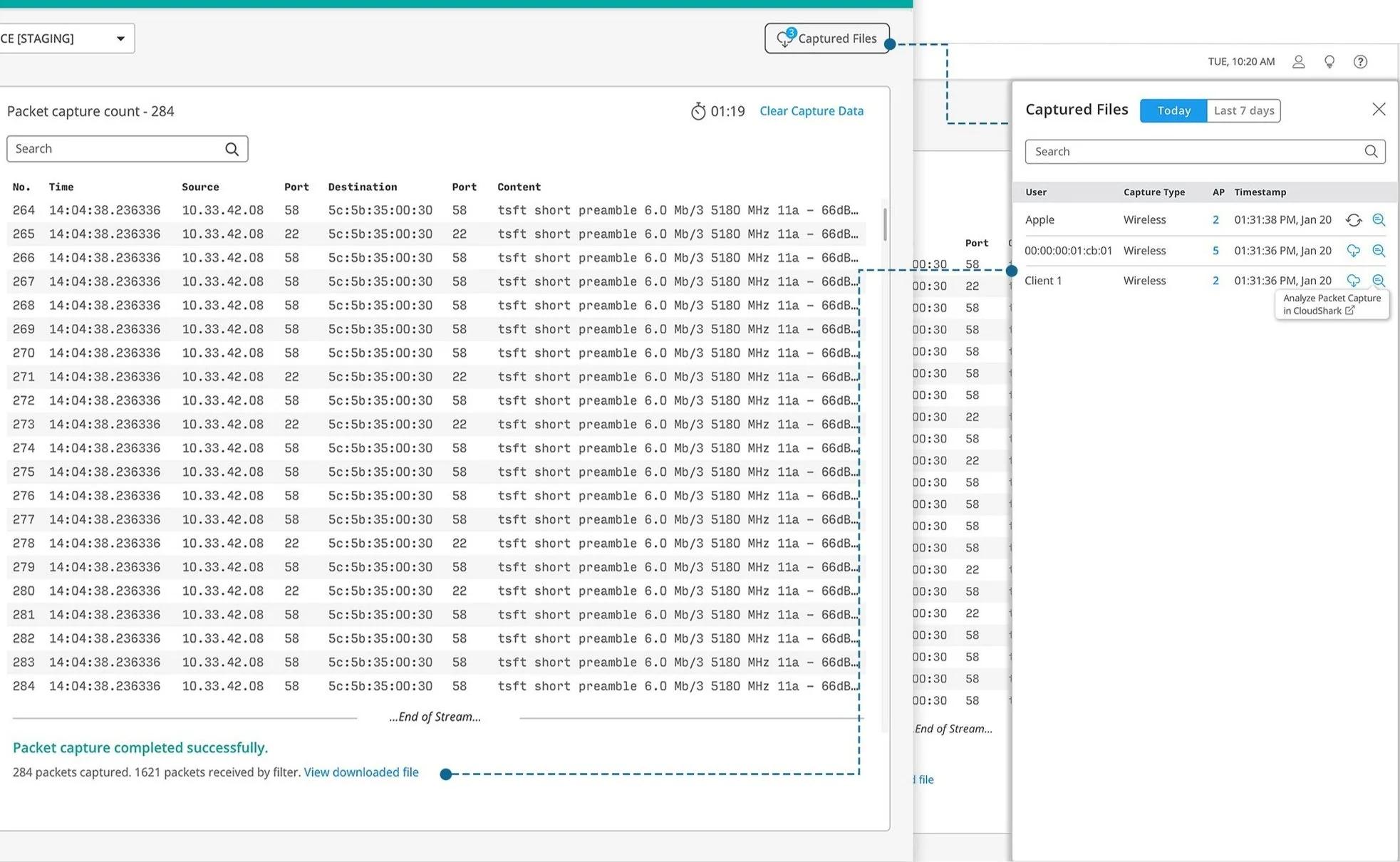
Task: Click Clear Capture Data link
Action: [811, 111]
